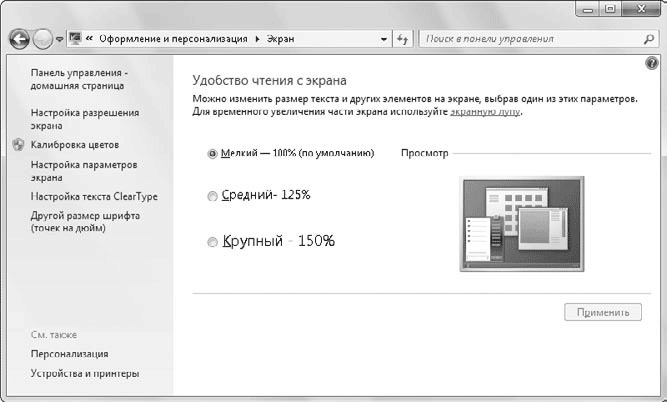Open Настройка текста ClearType link
This screenshot has height=402, width=667.
coord(94,197)
